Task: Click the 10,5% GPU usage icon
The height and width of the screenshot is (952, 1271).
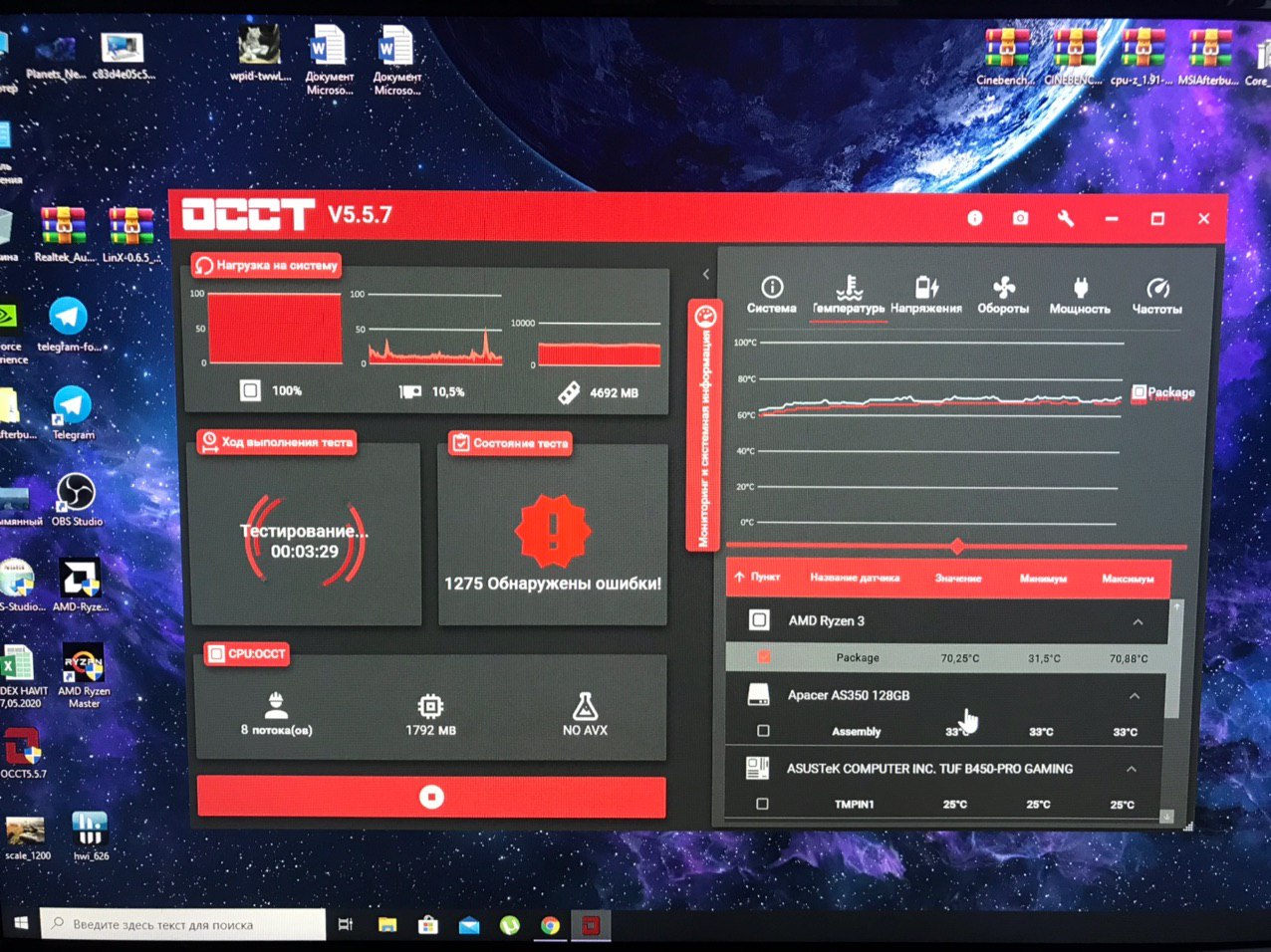Action: pos(409,392)
